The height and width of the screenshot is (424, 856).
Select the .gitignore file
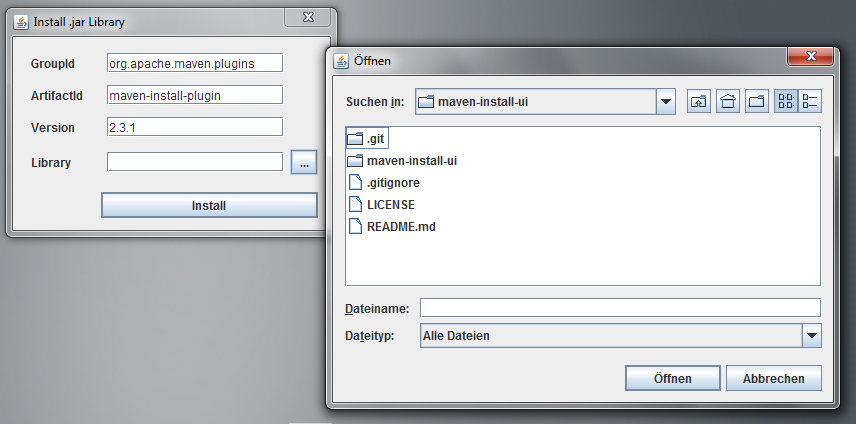click(384, 183)
